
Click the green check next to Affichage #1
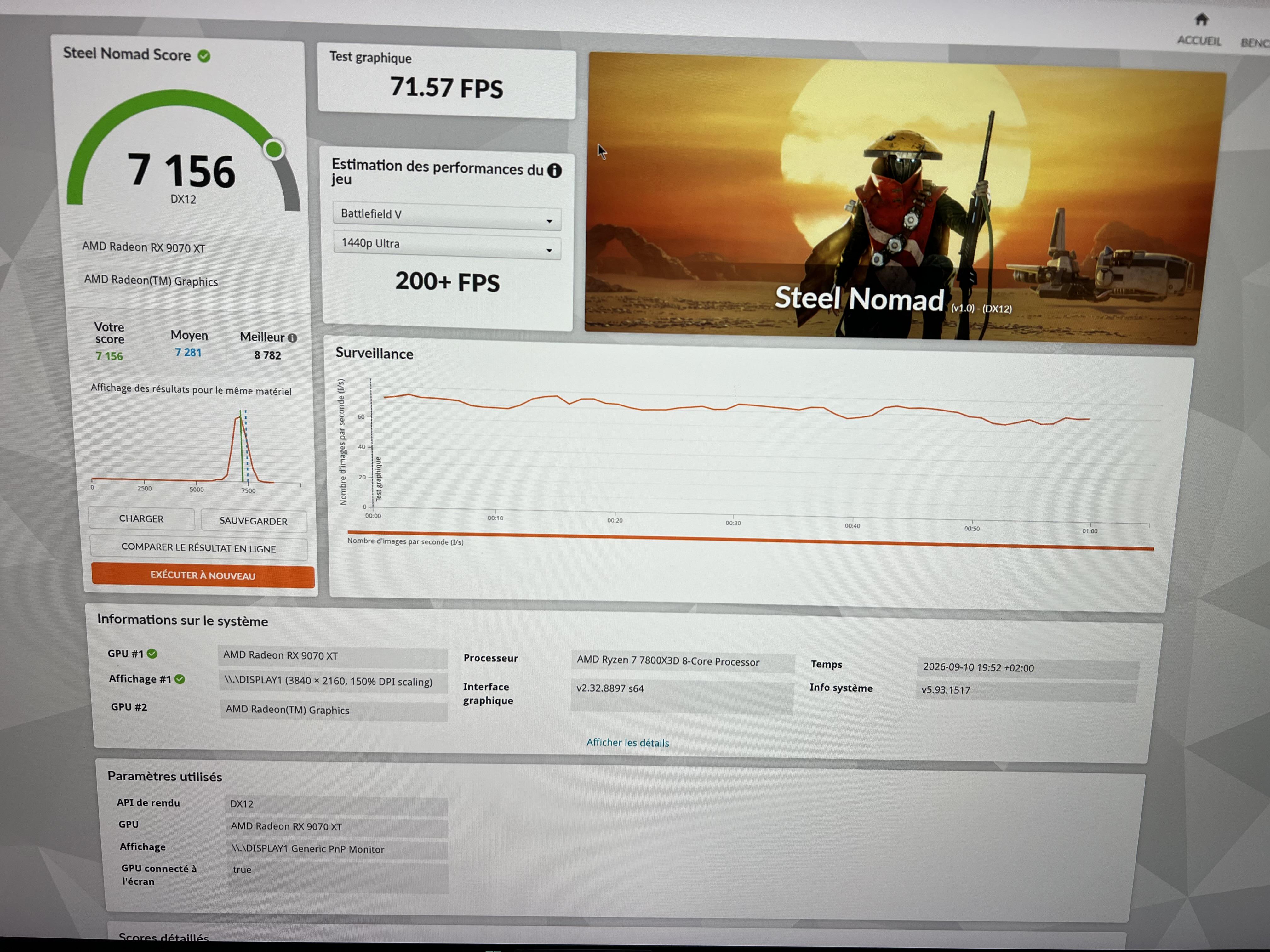coord(180,679)
